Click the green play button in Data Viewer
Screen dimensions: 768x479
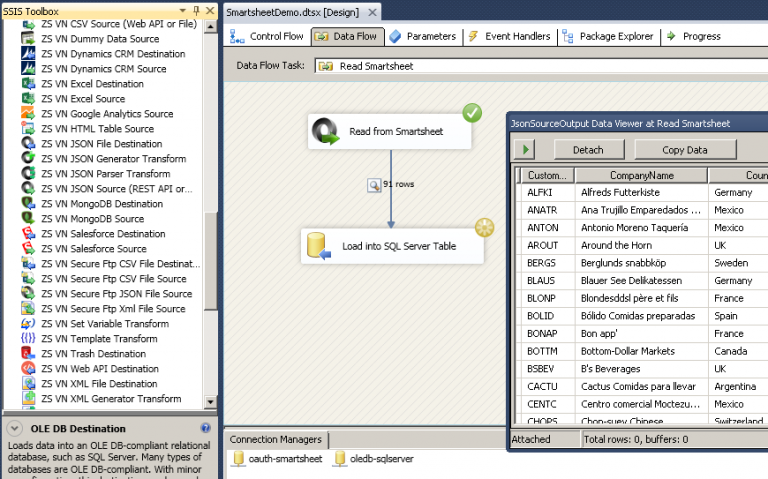[x=525, y=149]
